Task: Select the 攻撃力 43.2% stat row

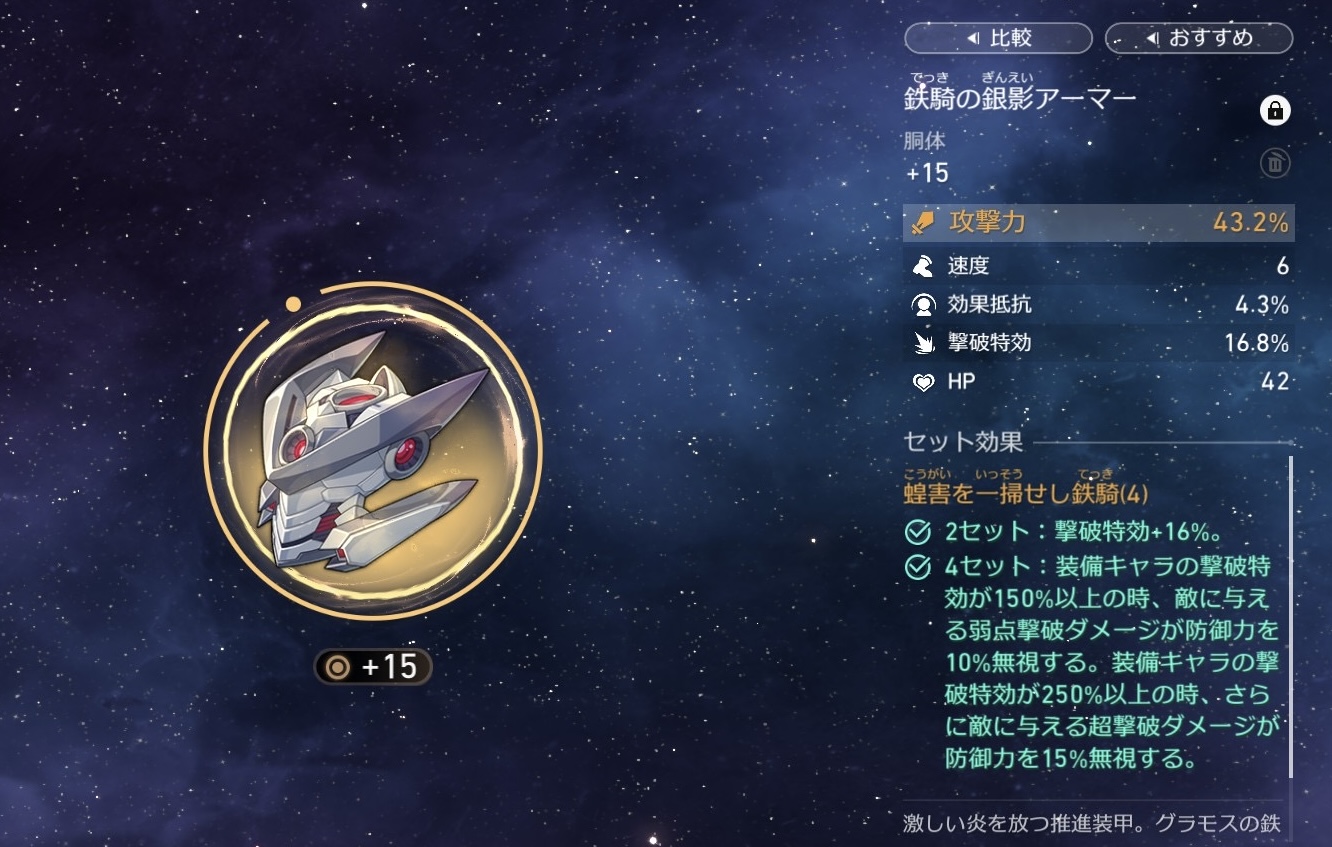Action: pos(1099,223)
